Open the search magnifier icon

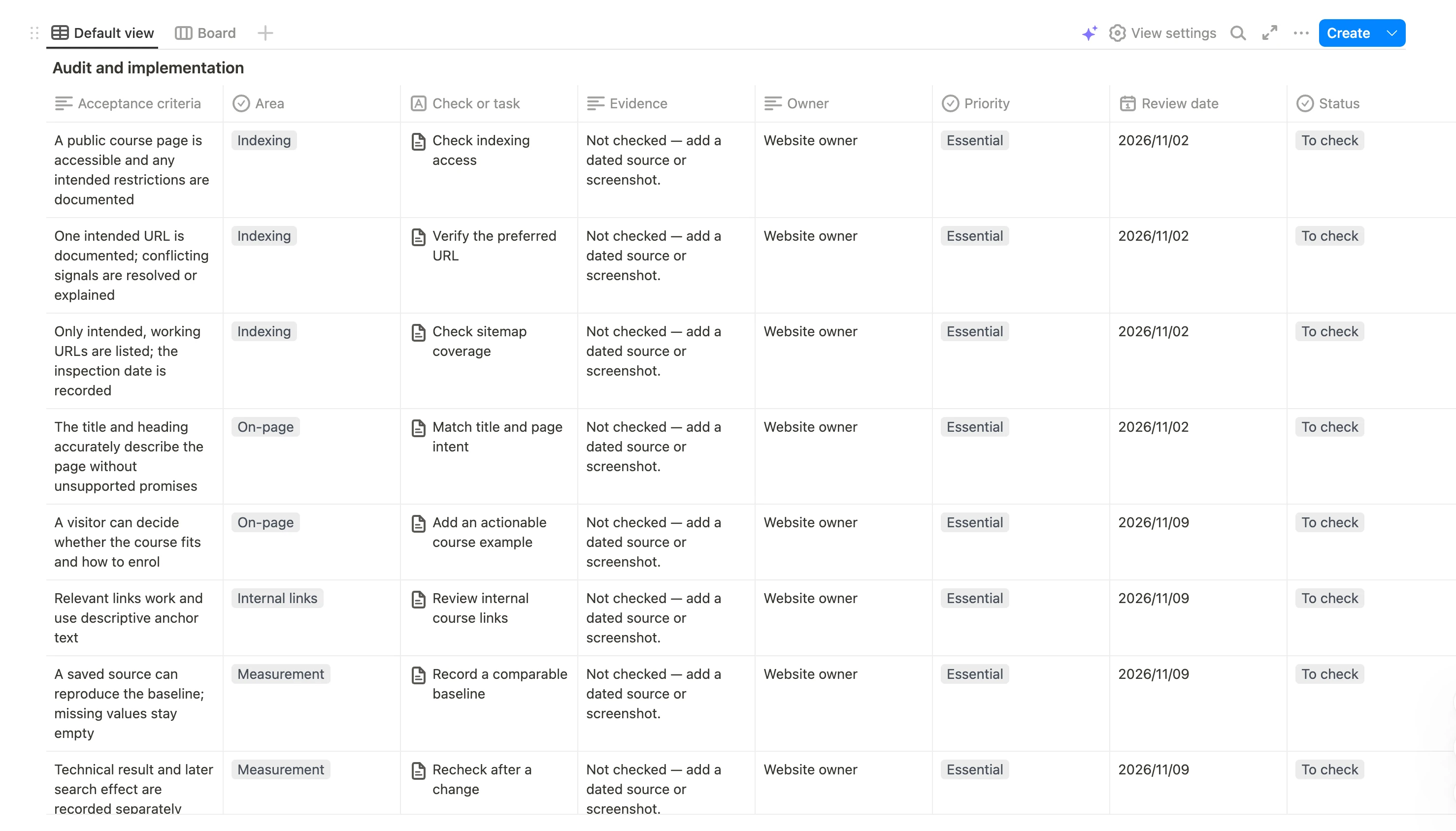coord(1237,33)
